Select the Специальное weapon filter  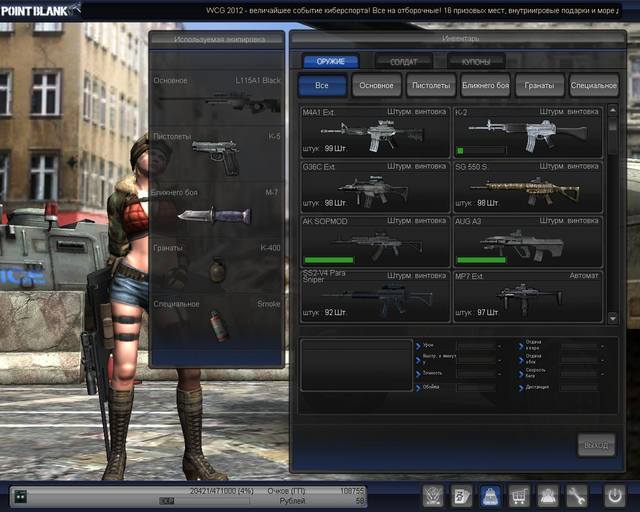[594, 85]
